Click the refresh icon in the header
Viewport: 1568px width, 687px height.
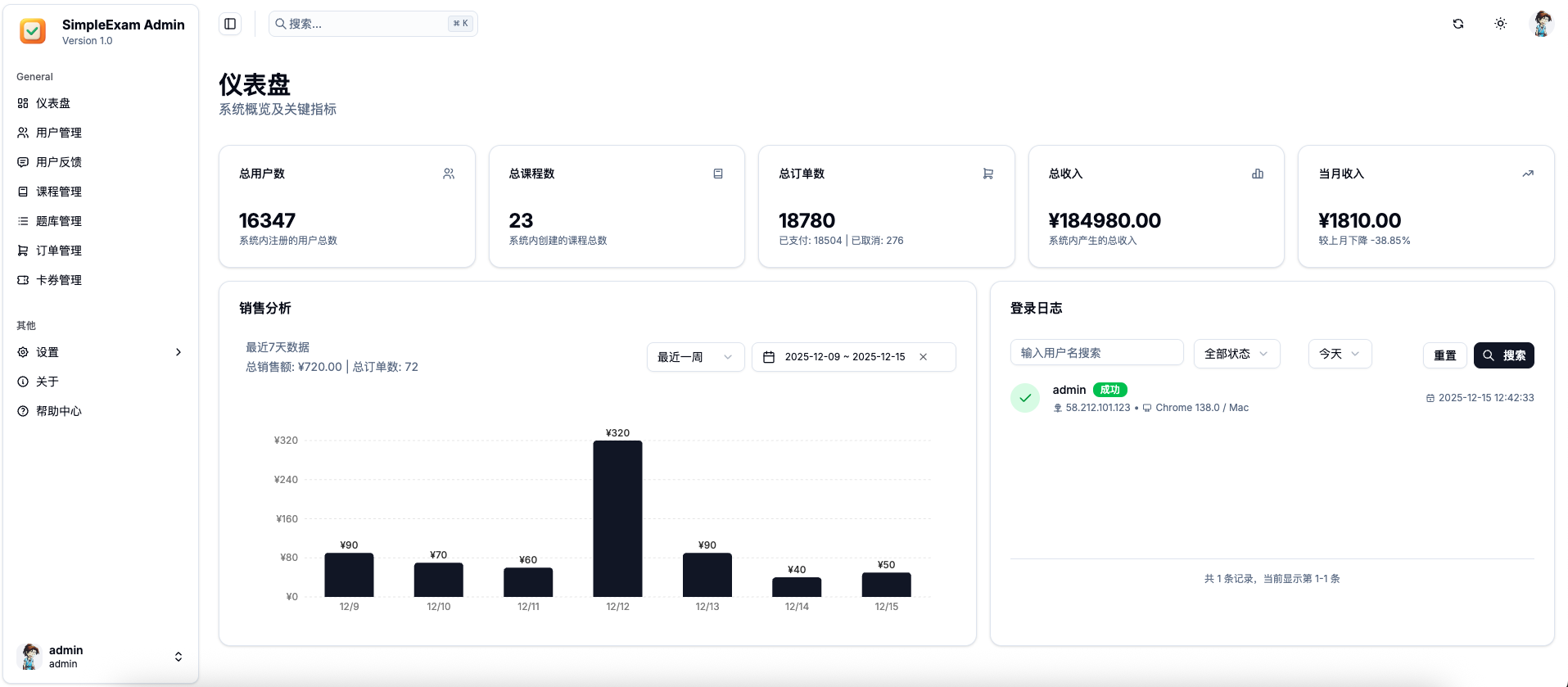point(1458,24)
